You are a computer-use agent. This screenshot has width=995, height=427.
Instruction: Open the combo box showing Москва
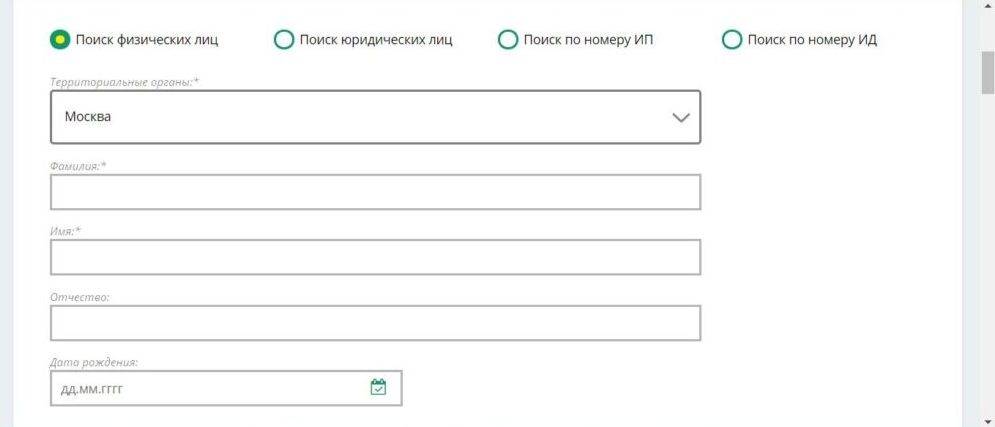360,117
